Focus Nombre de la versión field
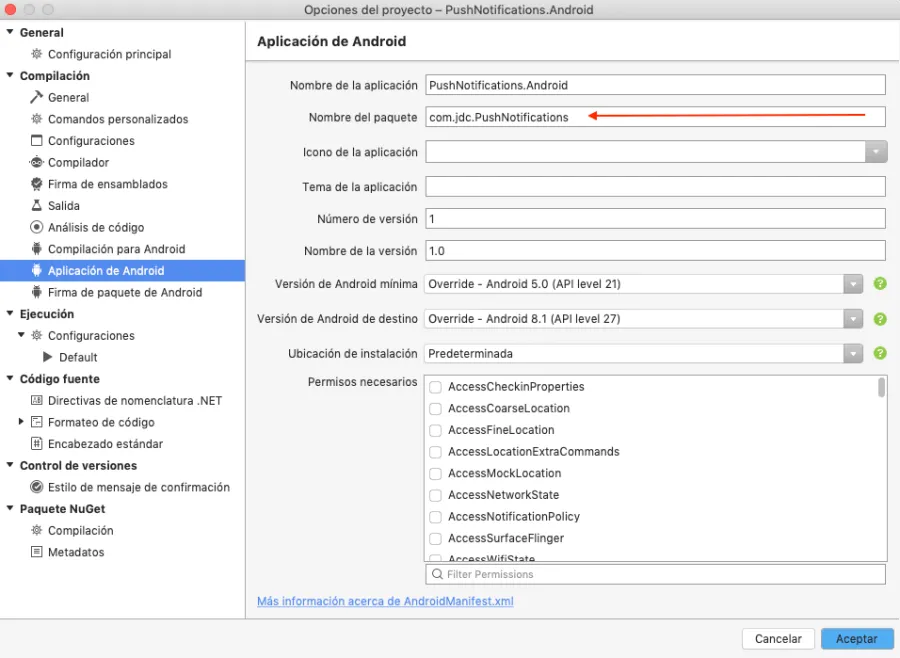Viewport: 900px width, 658px height. pyautogui.click(x=655, y=251)
